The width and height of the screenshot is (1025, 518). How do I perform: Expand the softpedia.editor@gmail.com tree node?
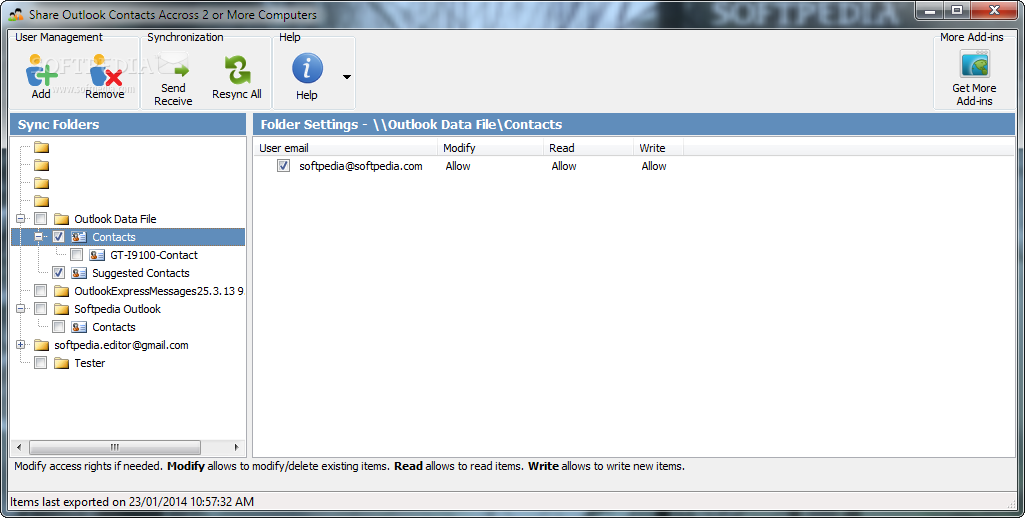[21, 345]
